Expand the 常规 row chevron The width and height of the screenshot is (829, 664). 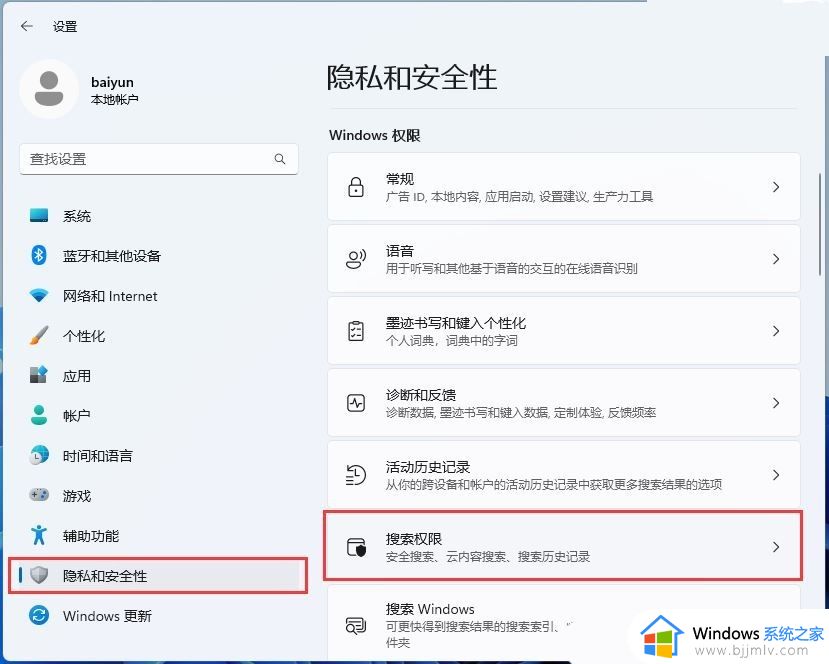[776, 187]
